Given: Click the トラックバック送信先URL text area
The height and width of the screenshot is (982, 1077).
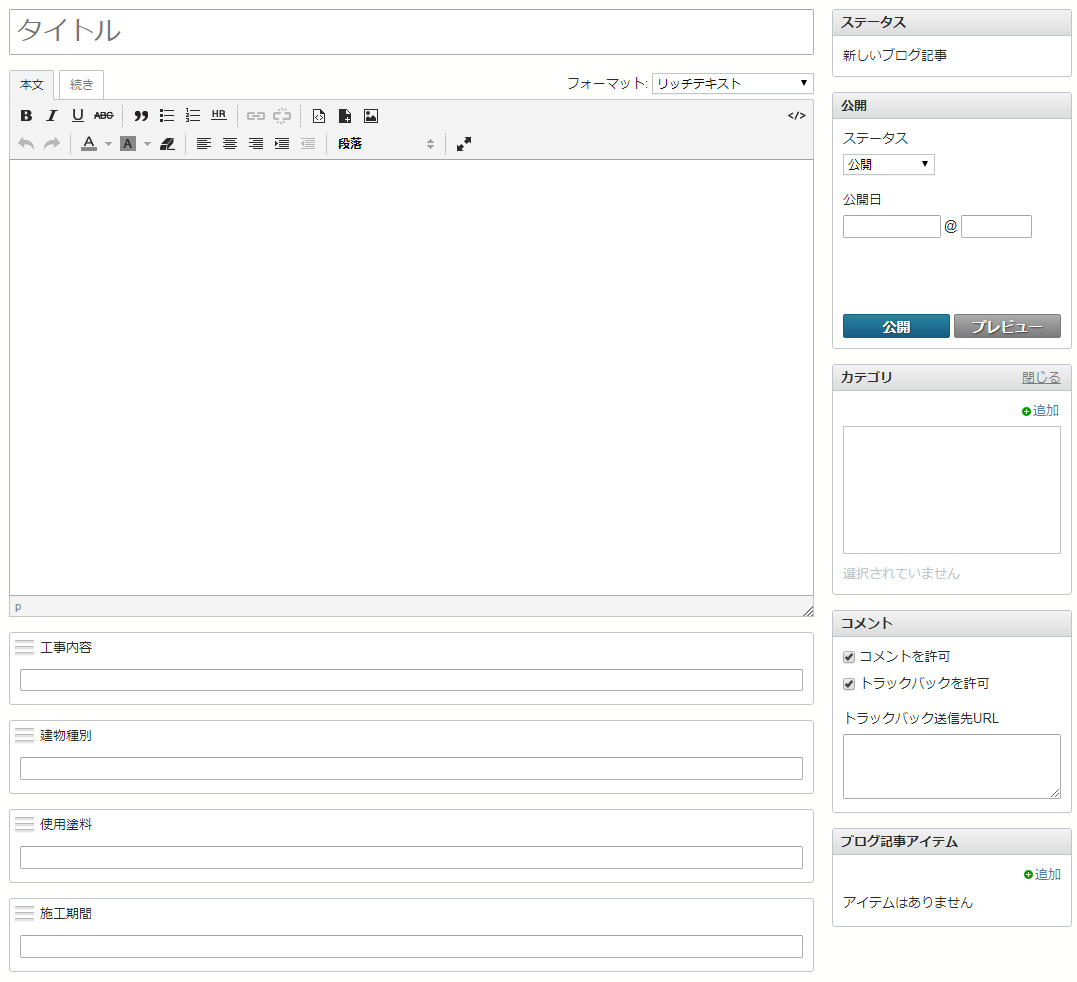Looking at the screenshot, I should [x=951, y=766].
